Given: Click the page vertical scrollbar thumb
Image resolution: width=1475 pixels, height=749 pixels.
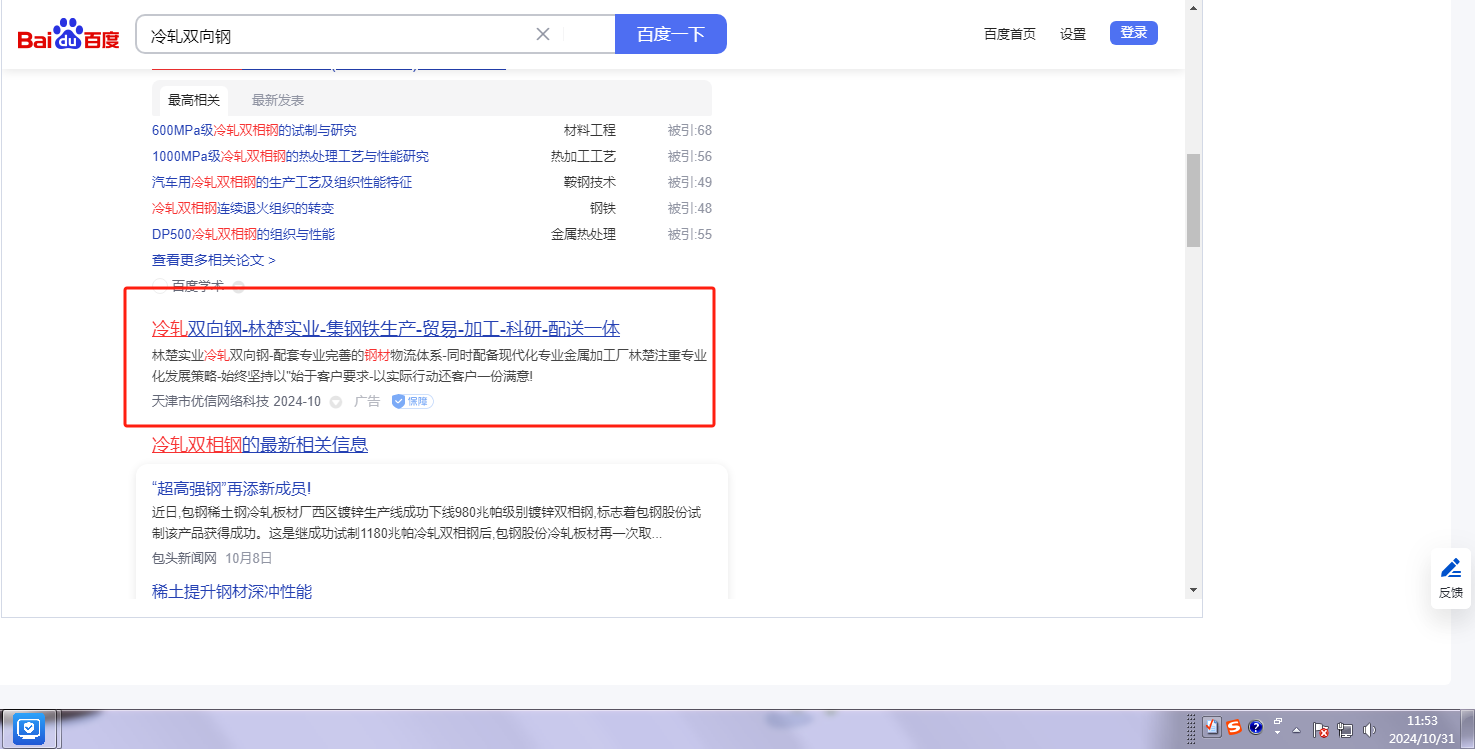Looking at the screenshot, I should pos(1193,200).
